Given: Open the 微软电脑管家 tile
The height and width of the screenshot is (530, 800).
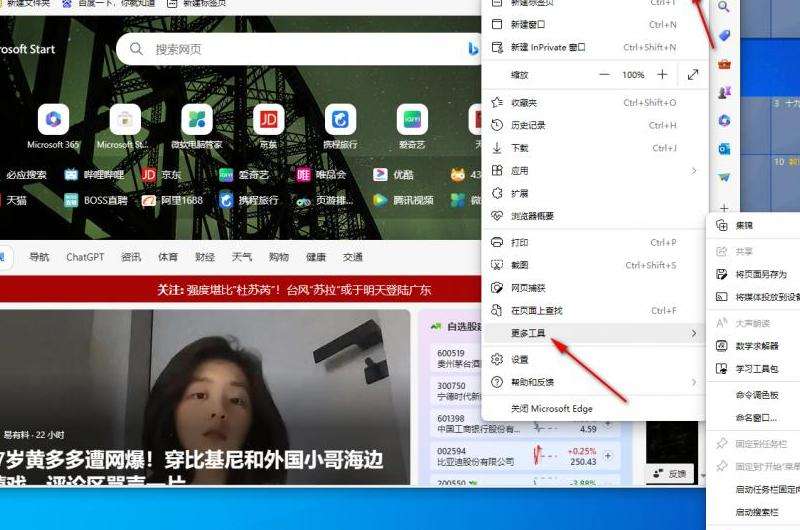Looking at the screenshot, I should tap(196, 127).
